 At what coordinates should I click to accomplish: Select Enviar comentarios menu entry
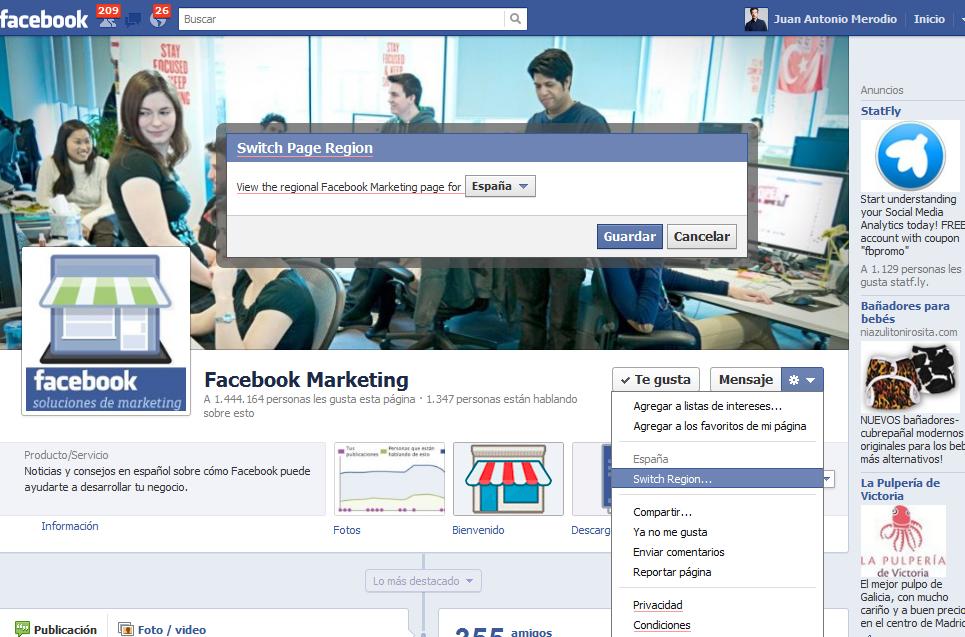pos(679,552)
